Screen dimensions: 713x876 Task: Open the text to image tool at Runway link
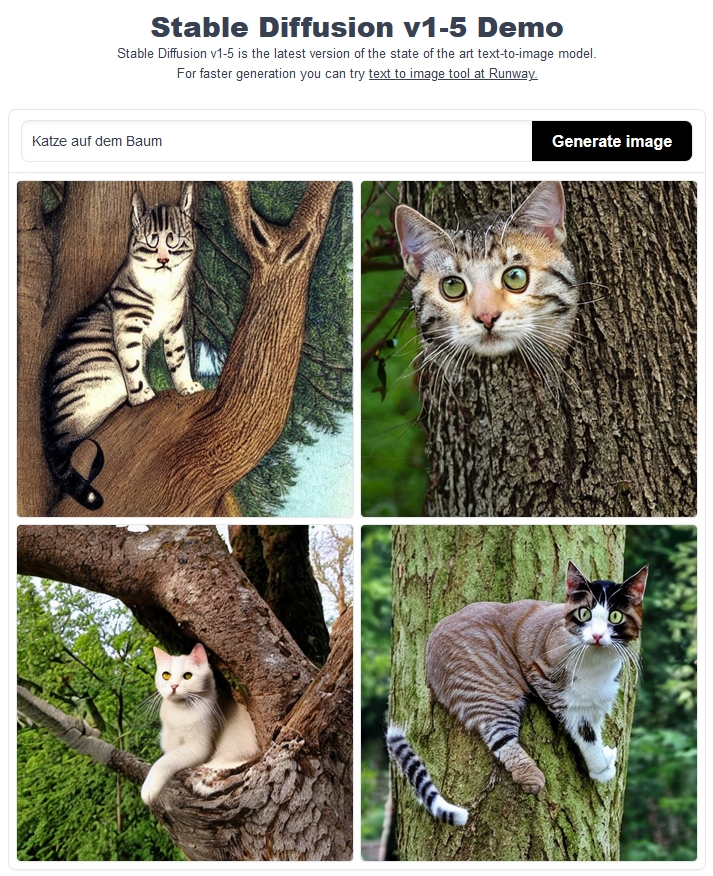[453, 74]
